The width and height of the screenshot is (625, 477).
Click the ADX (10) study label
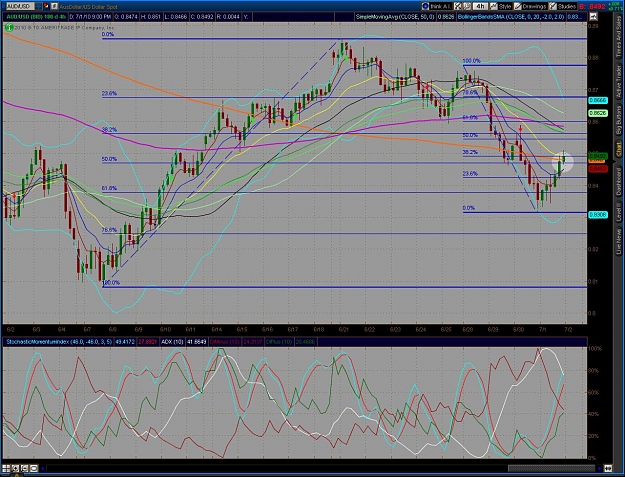click(172, 342)
